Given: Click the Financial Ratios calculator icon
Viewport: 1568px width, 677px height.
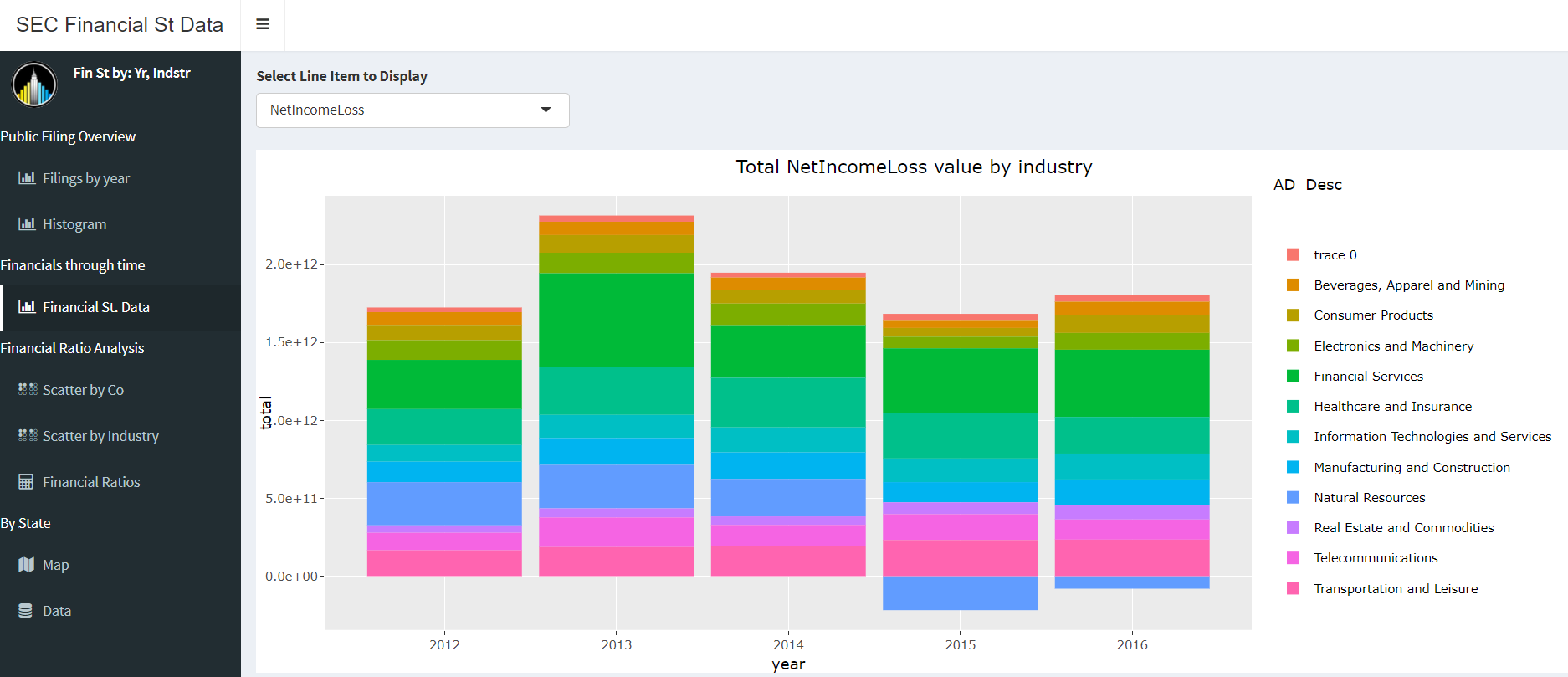Looking at the screenshot, I should (26, 482).
